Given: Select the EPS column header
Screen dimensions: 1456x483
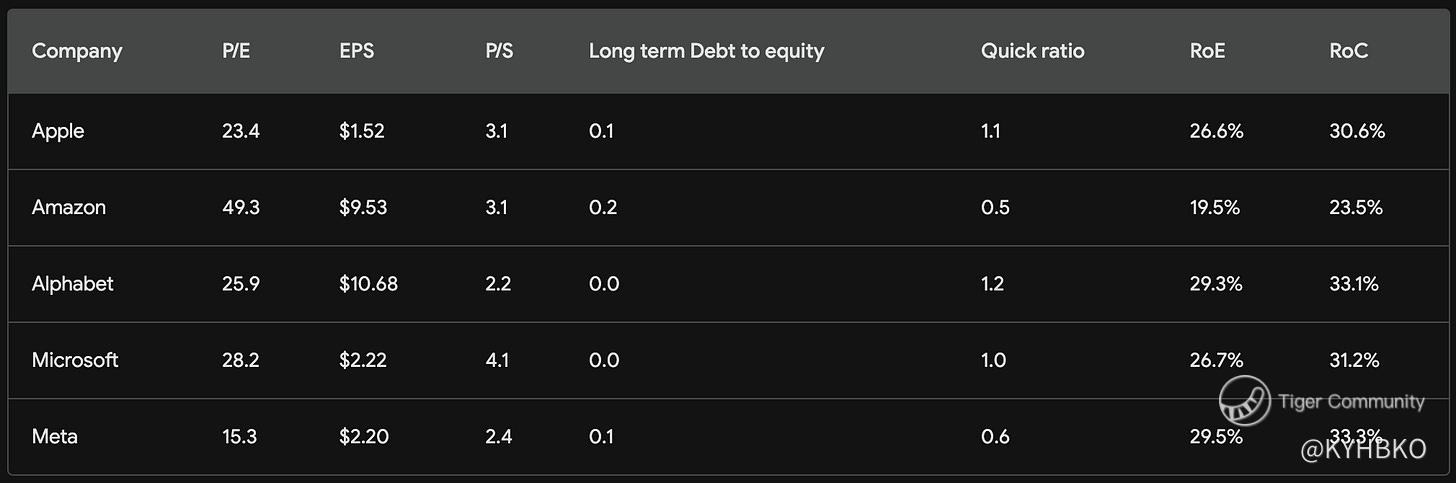Looking at the screenshot, I should (356, 51).
